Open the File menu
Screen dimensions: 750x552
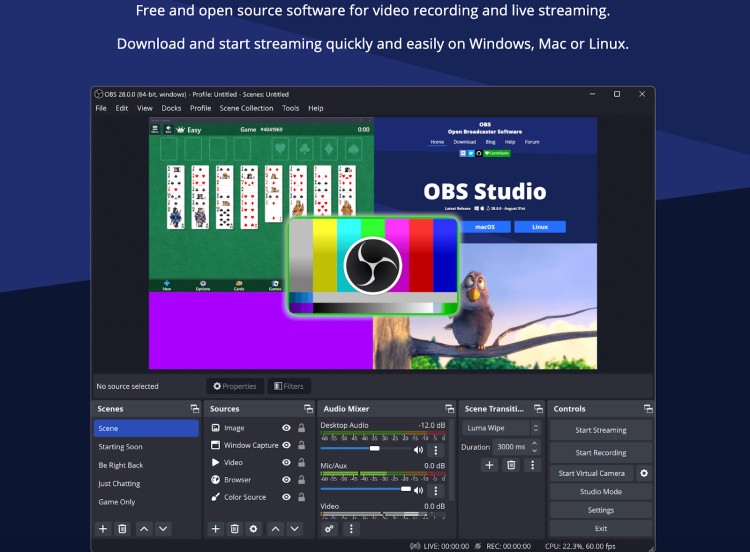(101, 108)
